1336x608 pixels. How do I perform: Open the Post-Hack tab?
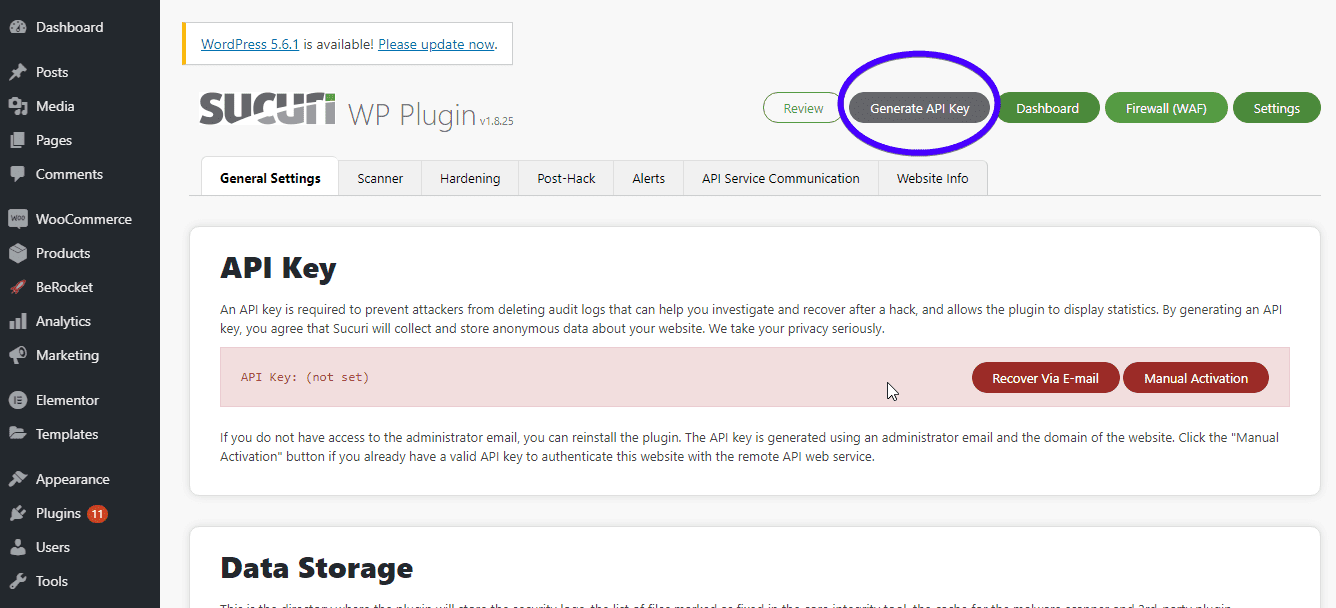coord(566,178)
